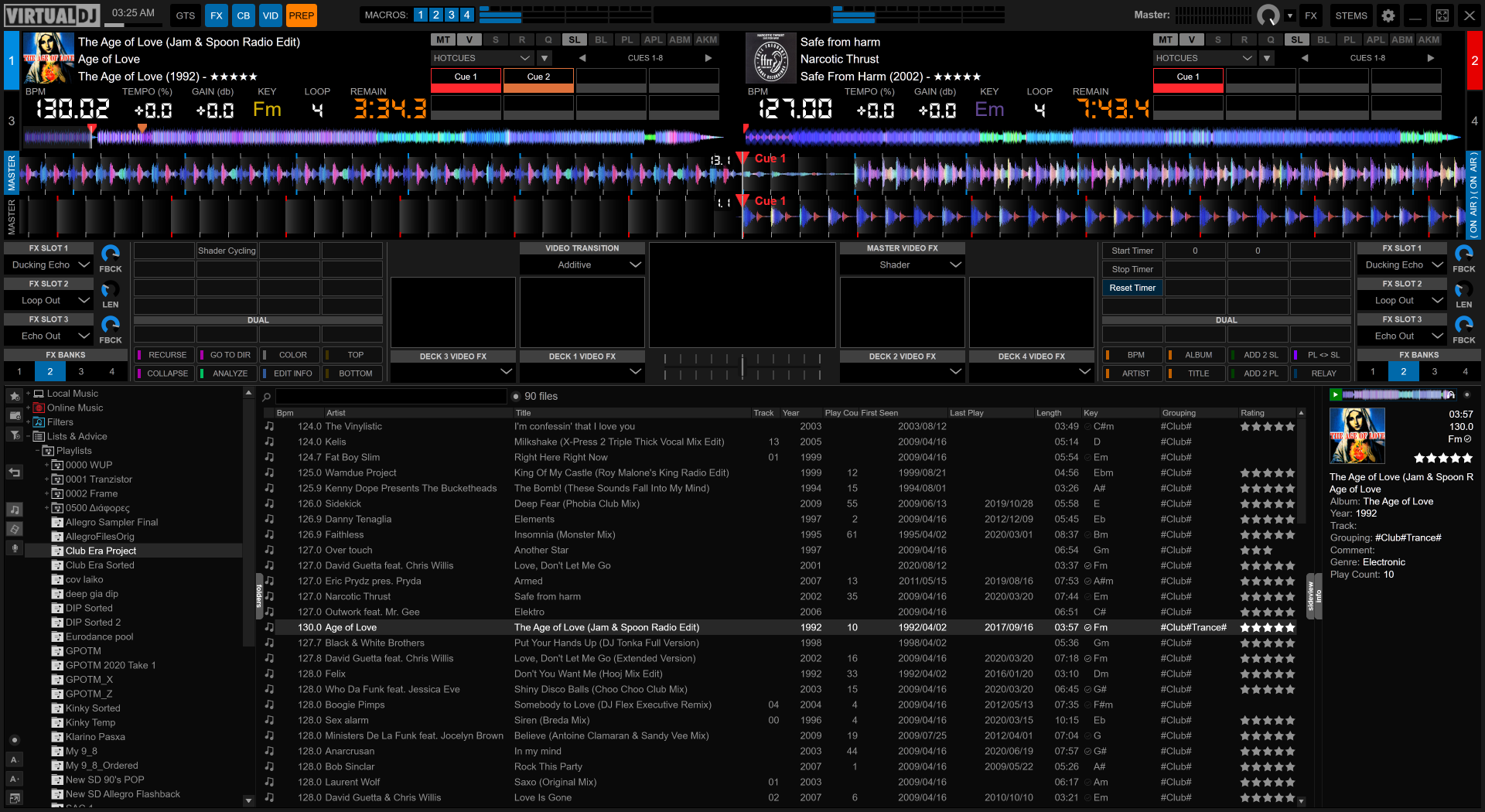Toggle MT on deck 1

click(443, 39)
